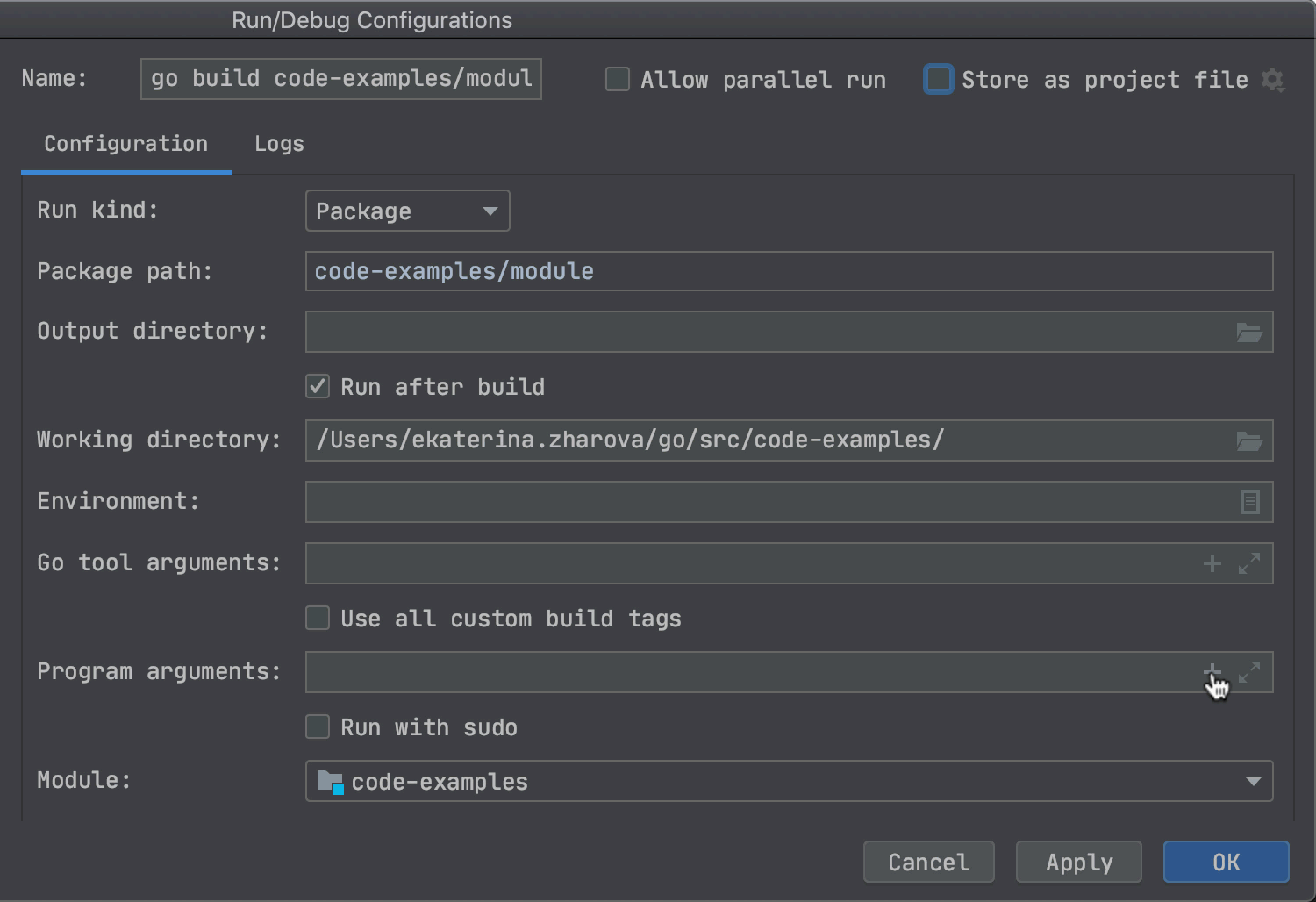The height and width of the screenshot is (902, 1316).
Task: Expand the Program arguments field
Action: 1249,672
